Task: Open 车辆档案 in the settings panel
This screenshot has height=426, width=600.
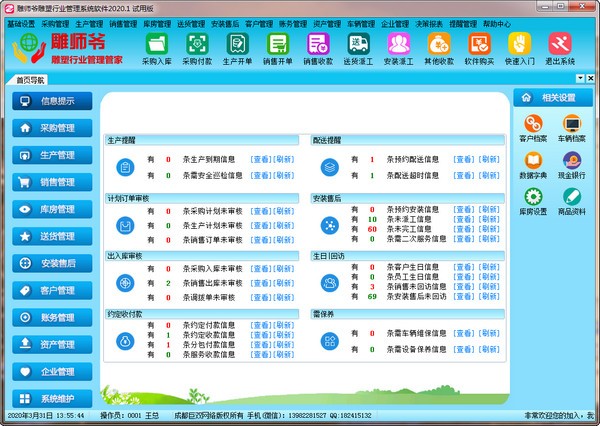Action: [x=572, y=129]
